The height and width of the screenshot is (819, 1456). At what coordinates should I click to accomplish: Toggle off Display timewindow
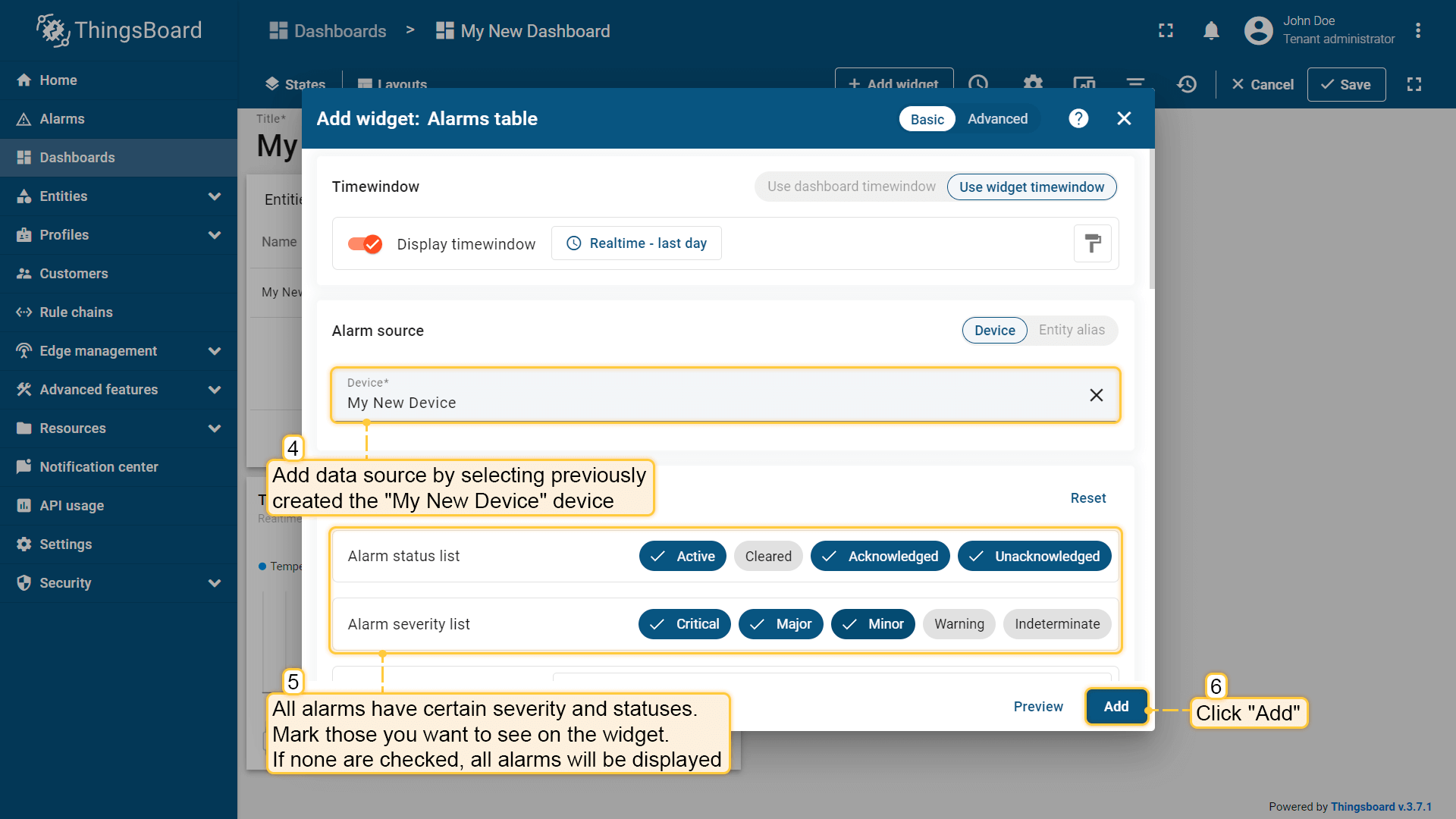[365, 243]
